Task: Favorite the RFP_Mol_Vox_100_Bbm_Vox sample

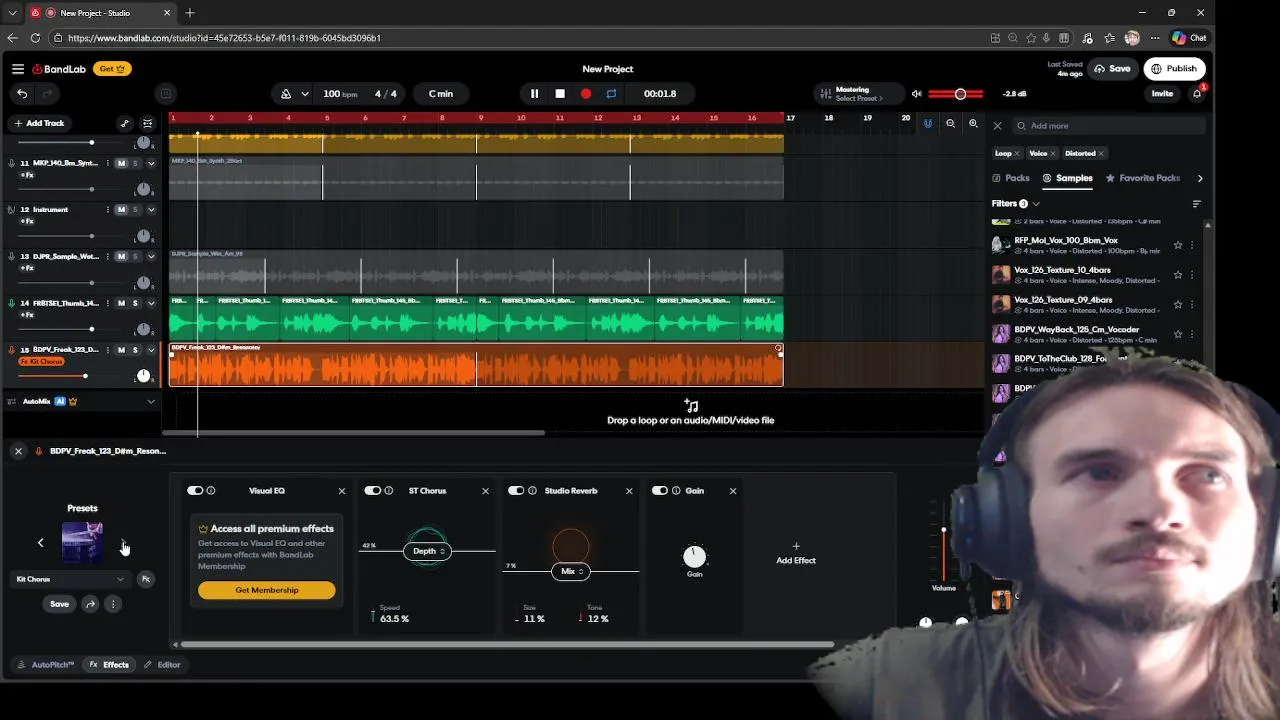Action: click(1178, 245)
